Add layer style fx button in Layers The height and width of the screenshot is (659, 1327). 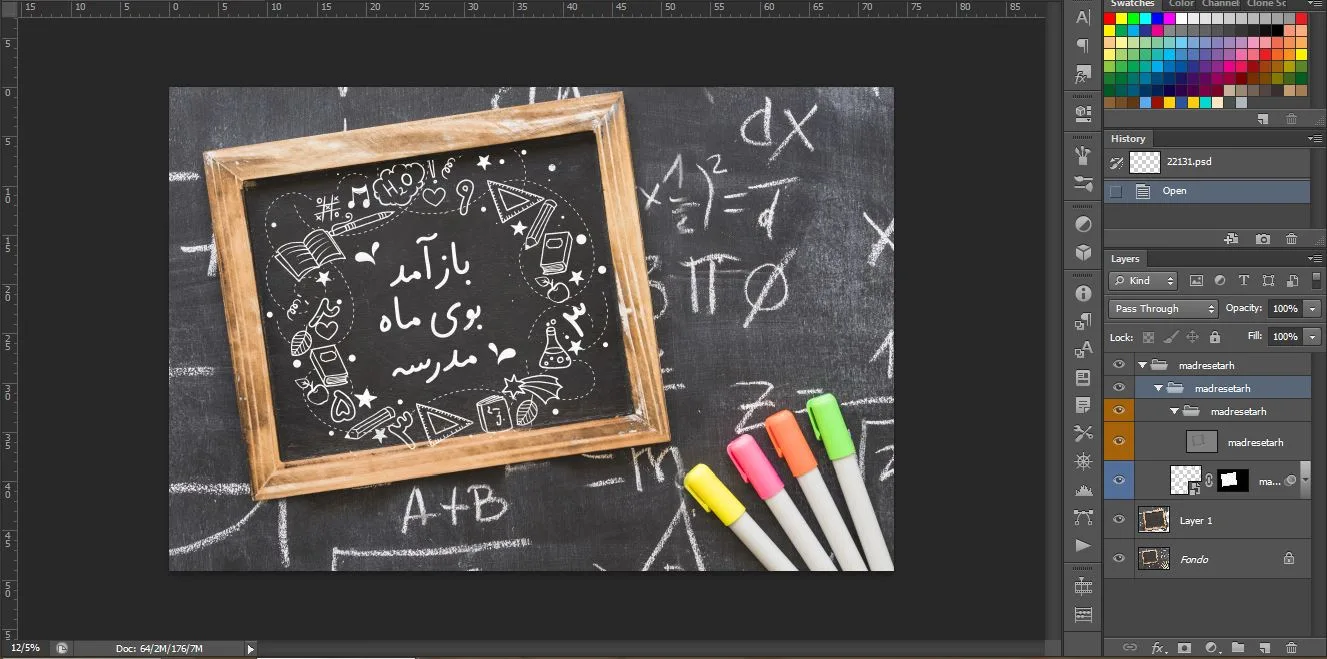(1157, 648)
